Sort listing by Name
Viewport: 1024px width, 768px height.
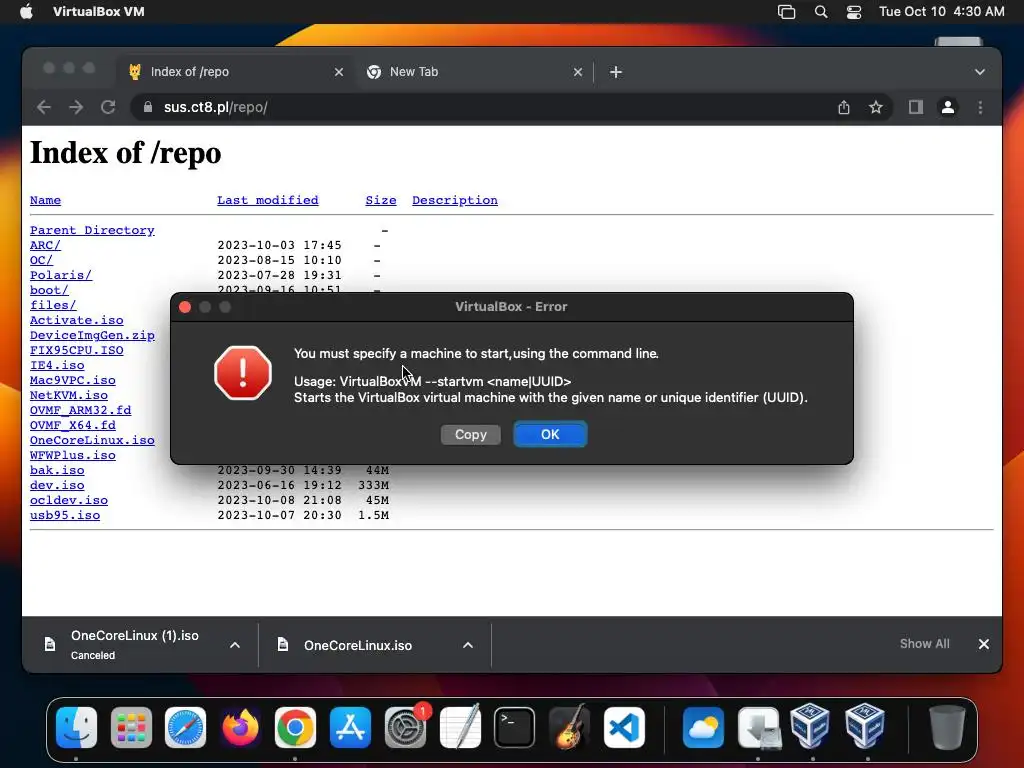tap(45, 200)
